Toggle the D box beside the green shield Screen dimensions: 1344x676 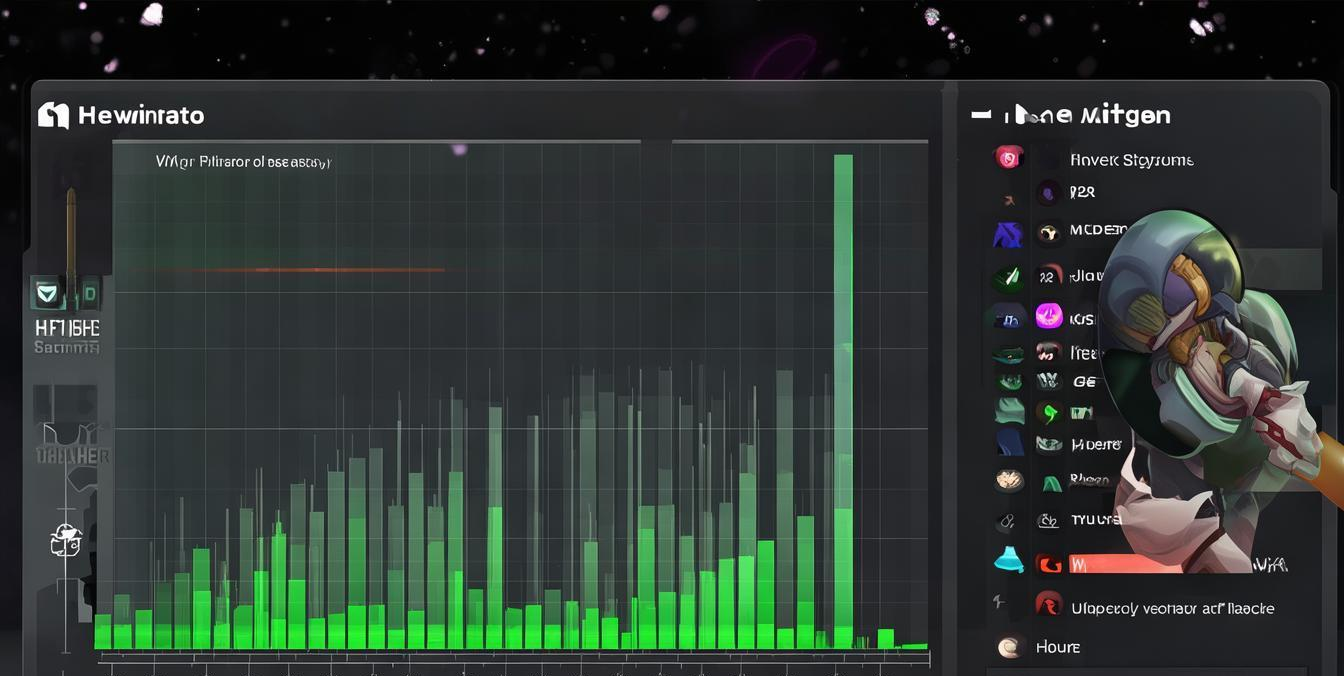tap(88, 294)
